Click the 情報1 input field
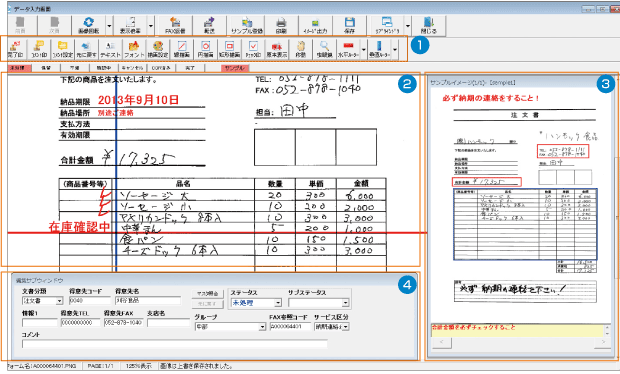 (40, 323)
